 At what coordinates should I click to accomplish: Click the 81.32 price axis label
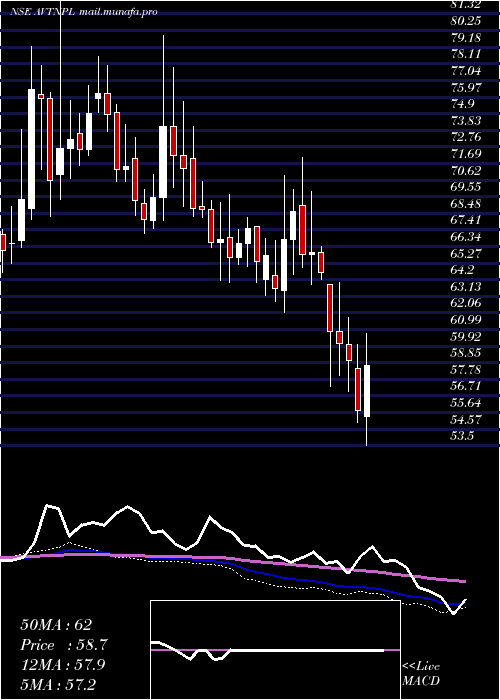coord(466,4)
